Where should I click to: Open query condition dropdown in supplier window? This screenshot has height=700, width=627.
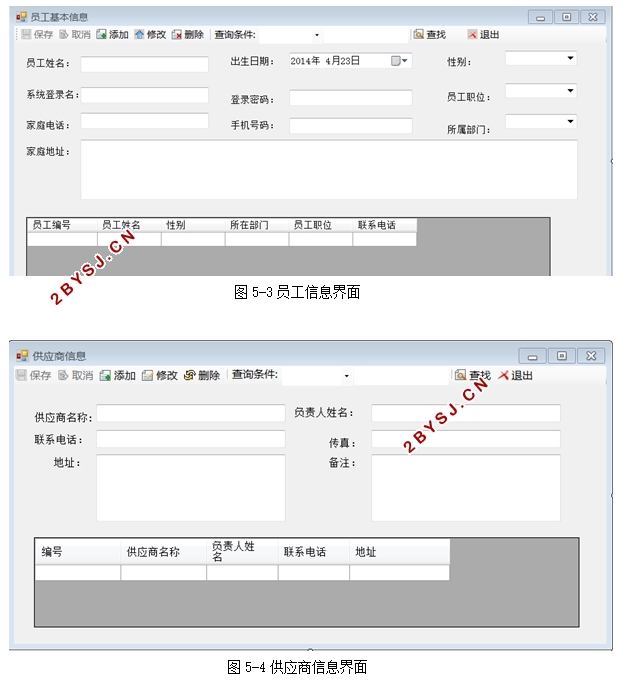pyautogui.click(x=347, y=376)
